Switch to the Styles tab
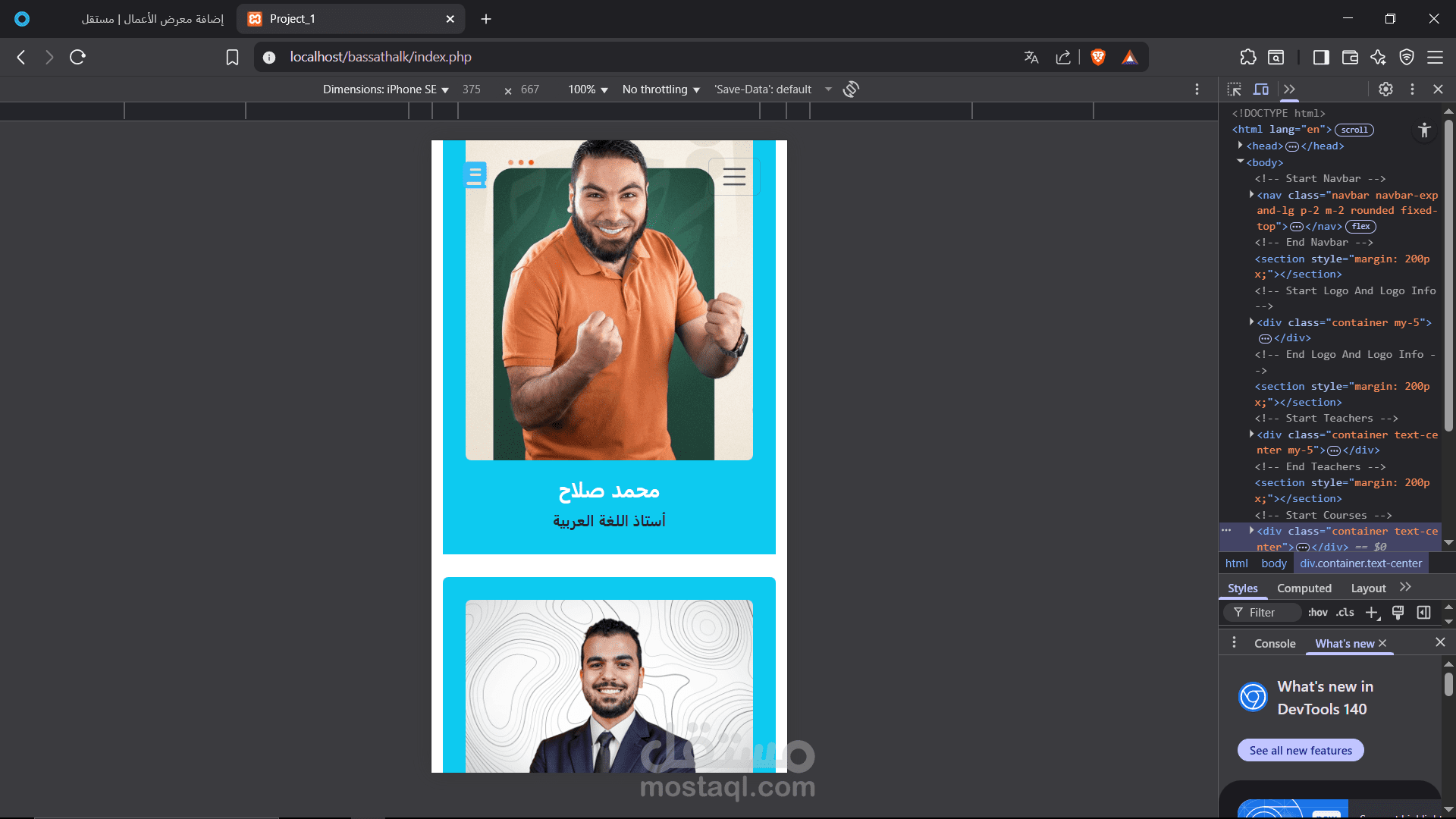This screenshot has width=1456, height=819. point(1243,588)
